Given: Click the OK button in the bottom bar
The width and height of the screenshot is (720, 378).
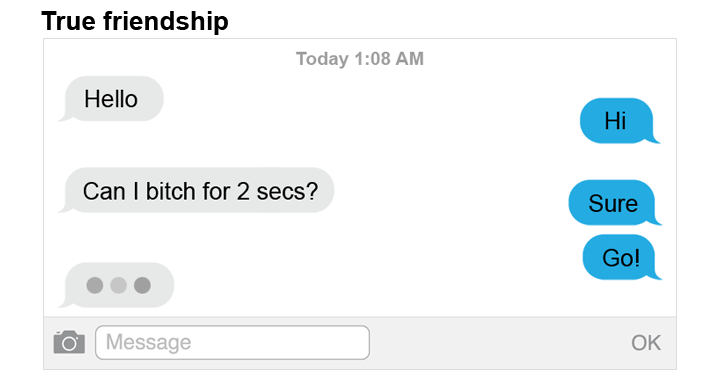Looking at the screenshot, I should point(646,343).
